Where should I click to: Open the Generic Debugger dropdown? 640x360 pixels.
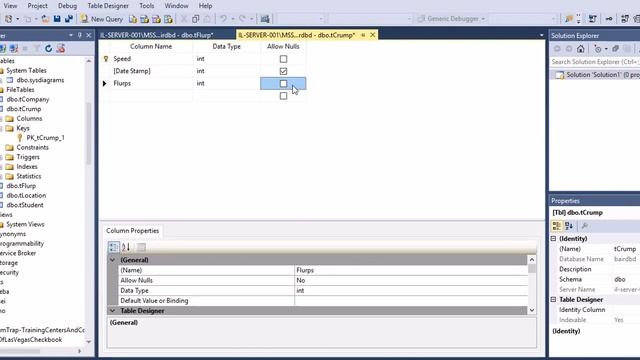tap(483, 19)
